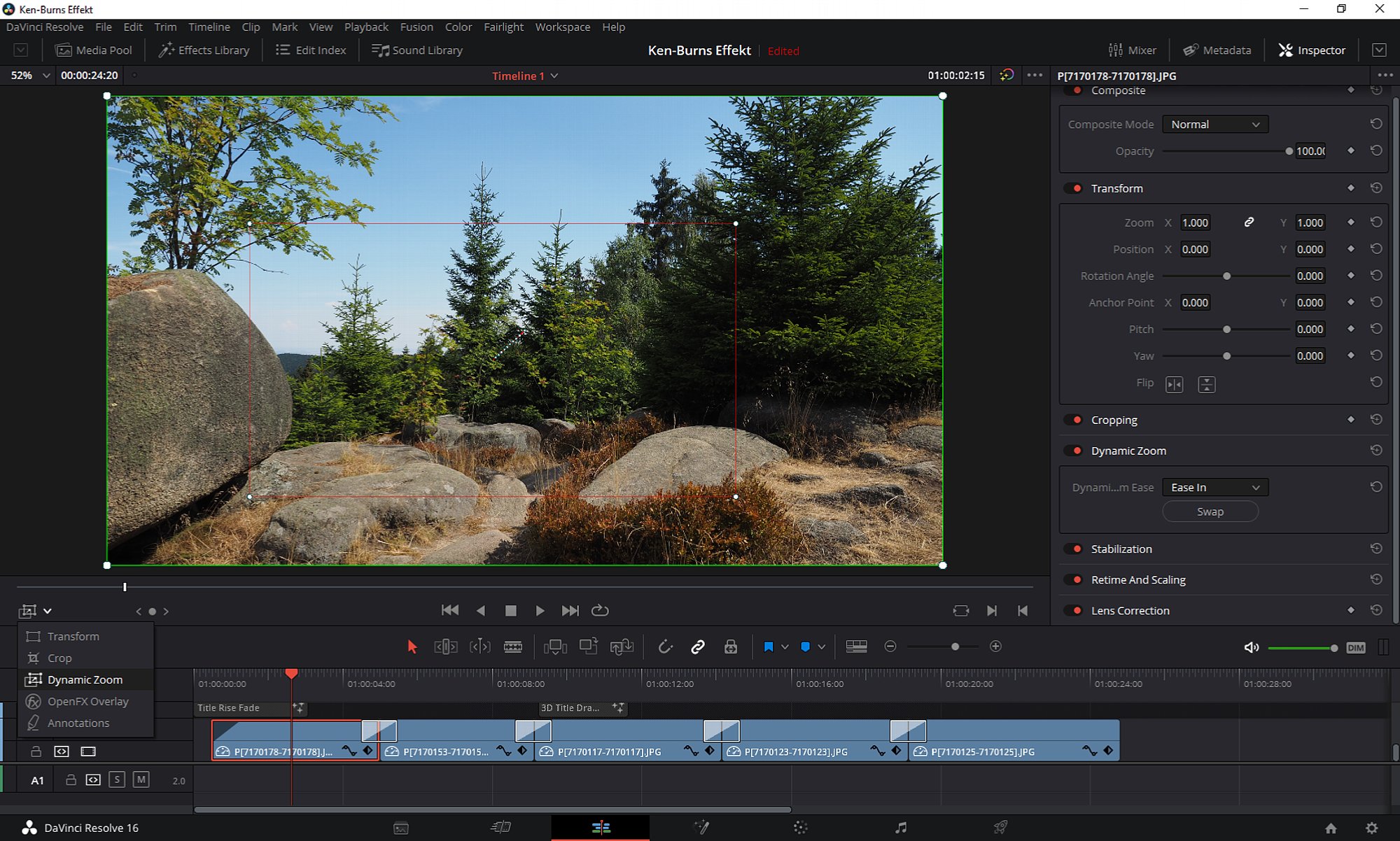Image resolution: width=1400 pixels, height=841 pixels.
Task: Open the Fairlight page music note icon
Action: pos(901,828)
